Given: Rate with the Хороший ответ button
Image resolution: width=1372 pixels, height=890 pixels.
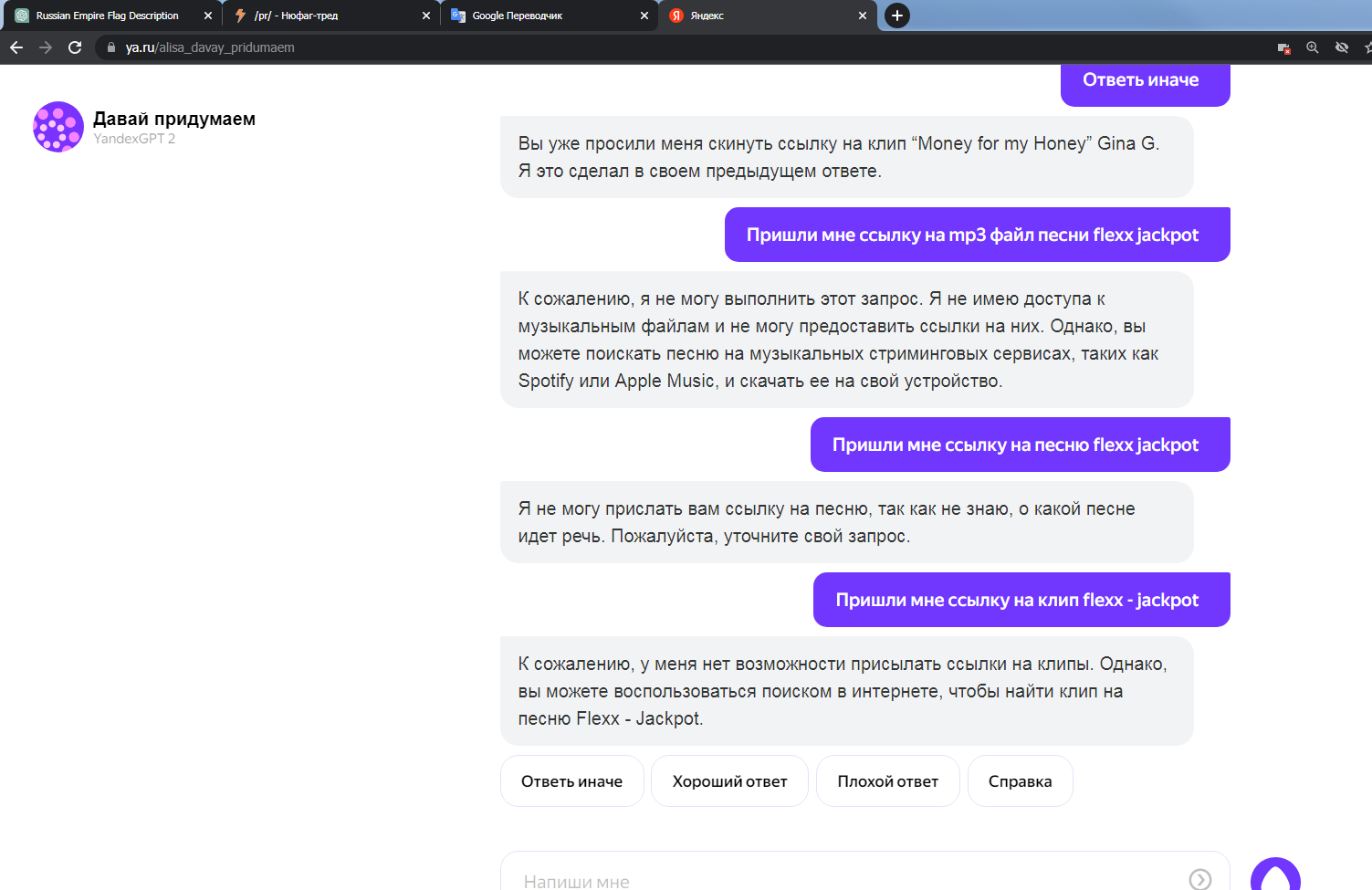Looking at the screenshot, I should [x=729, y=781].
